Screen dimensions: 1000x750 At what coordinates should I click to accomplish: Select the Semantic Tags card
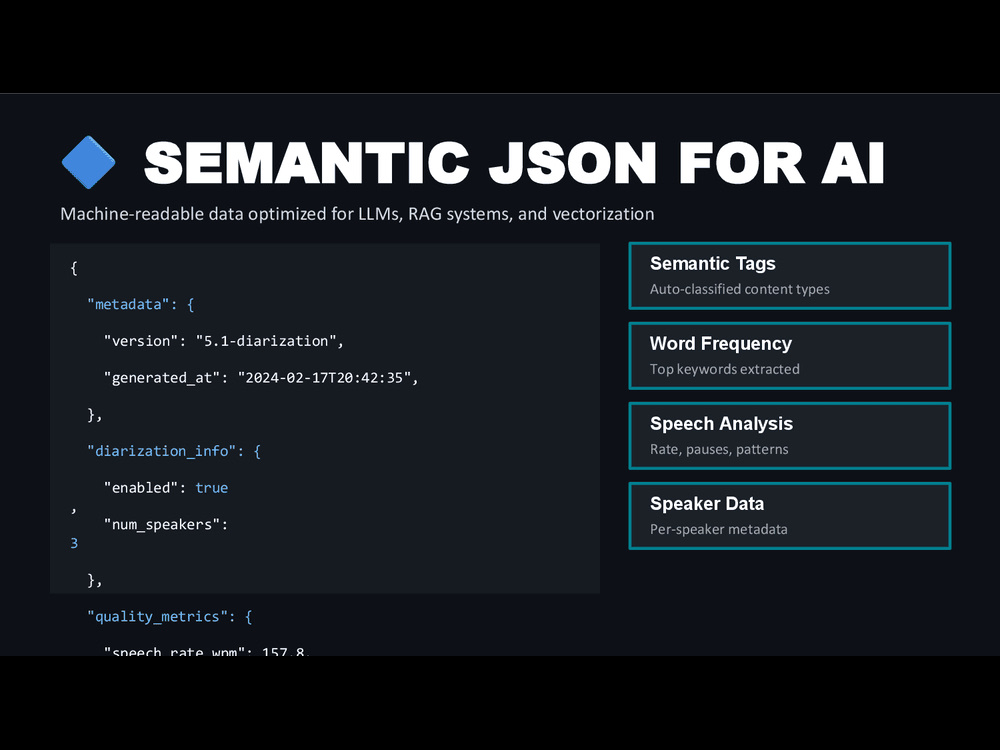[790, 276]
